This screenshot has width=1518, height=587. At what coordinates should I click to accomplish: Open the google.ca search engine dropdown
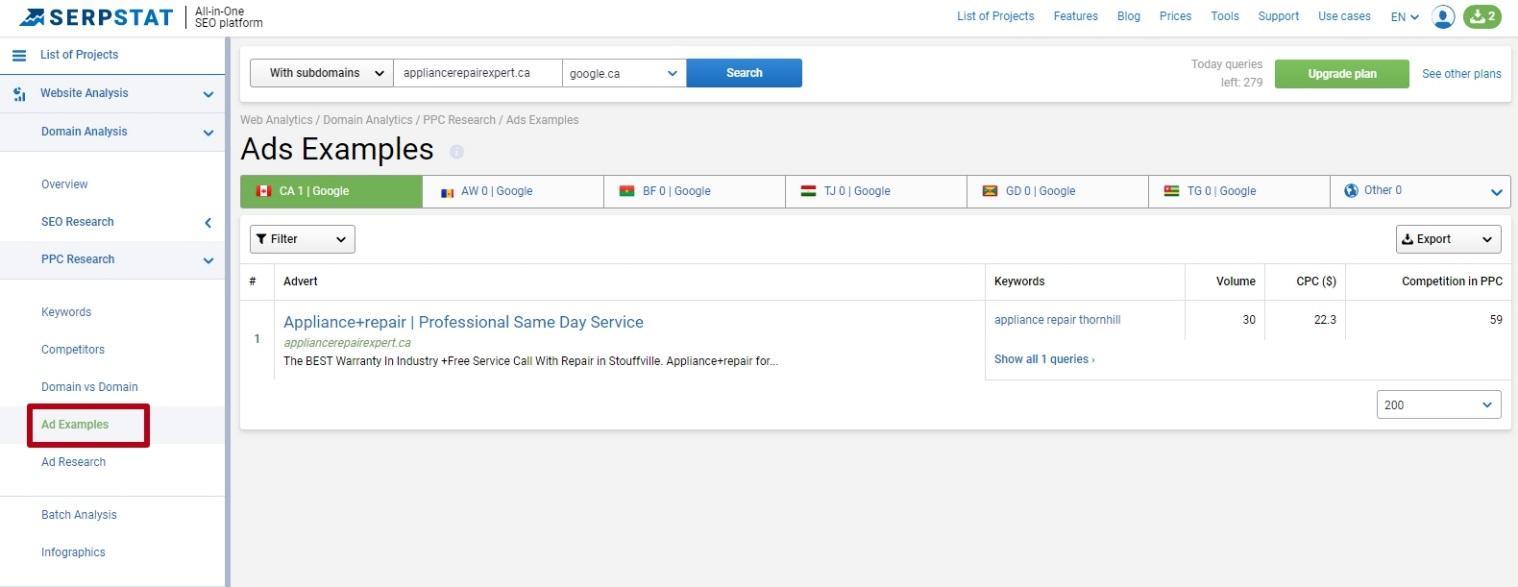tap(624, 73)
